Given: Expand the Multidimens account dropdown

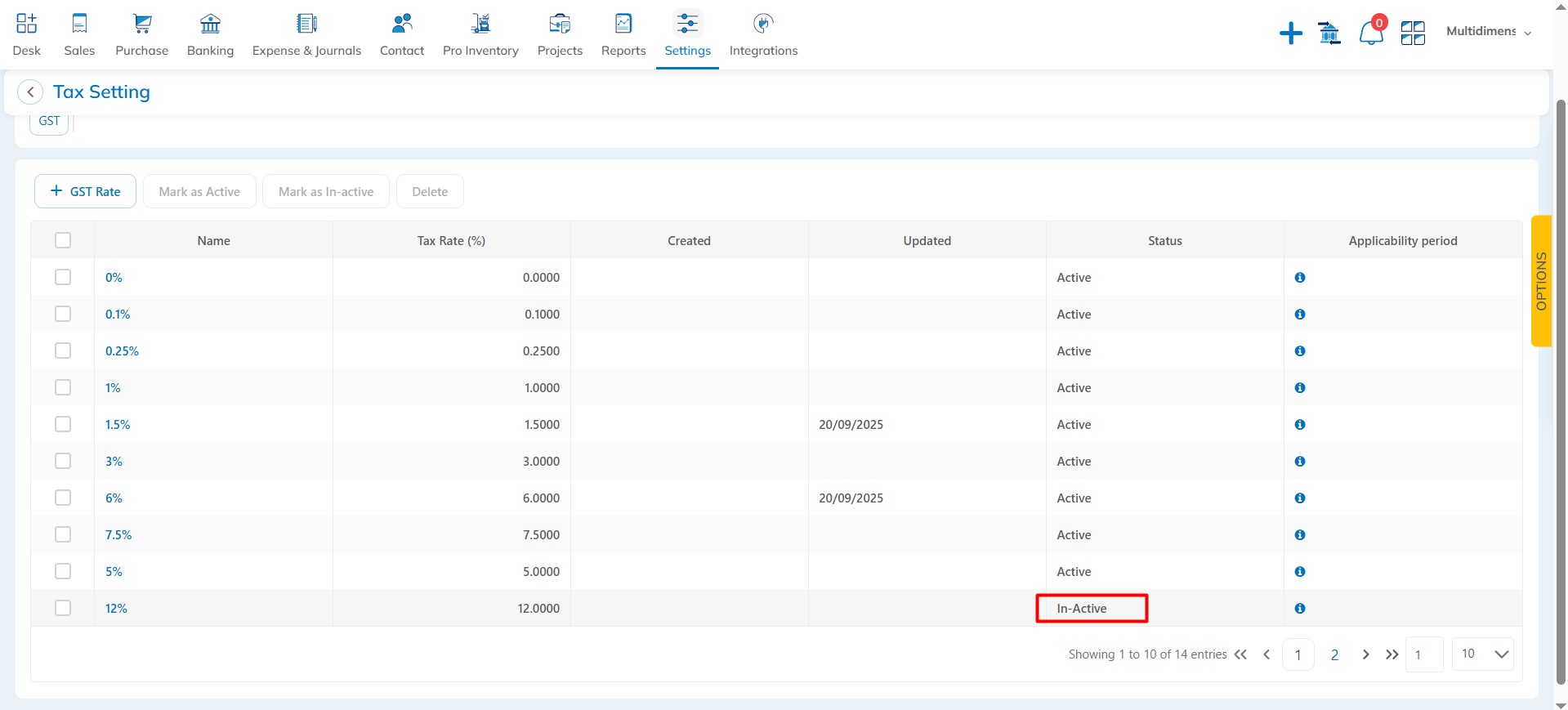Looking at the screenshot, I should pyautogui.click(x=1488, y=32).
